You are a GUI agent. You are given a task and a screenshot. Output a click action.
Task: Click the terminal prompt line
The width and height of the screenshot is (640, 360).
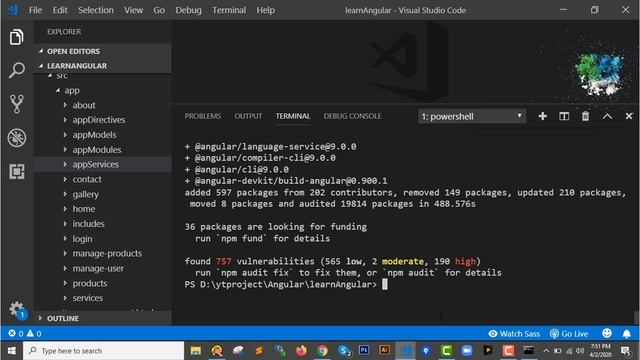point(286,284)
